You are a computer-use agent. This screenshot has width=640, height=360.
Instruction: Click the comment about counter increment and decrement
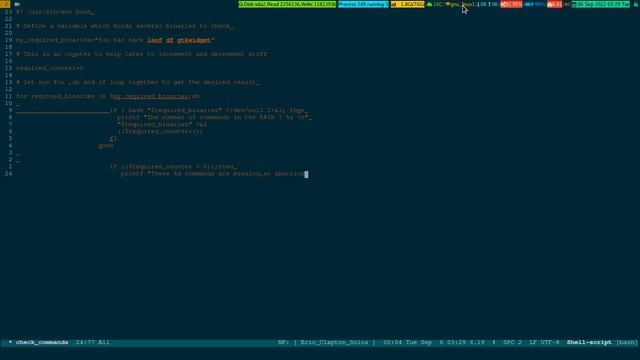(x=141, y=54)
